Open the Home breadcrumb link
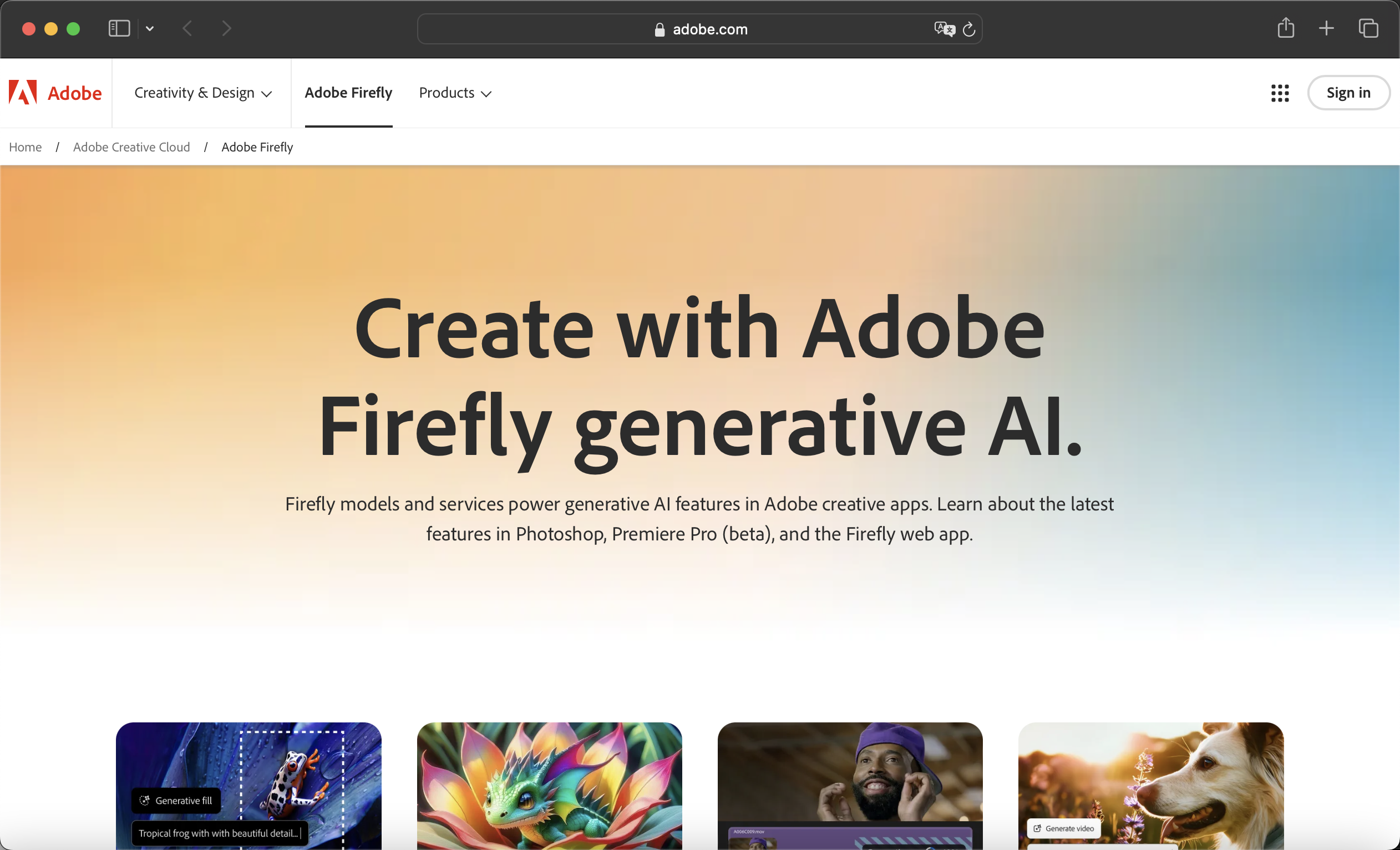 tap(25, 147)
